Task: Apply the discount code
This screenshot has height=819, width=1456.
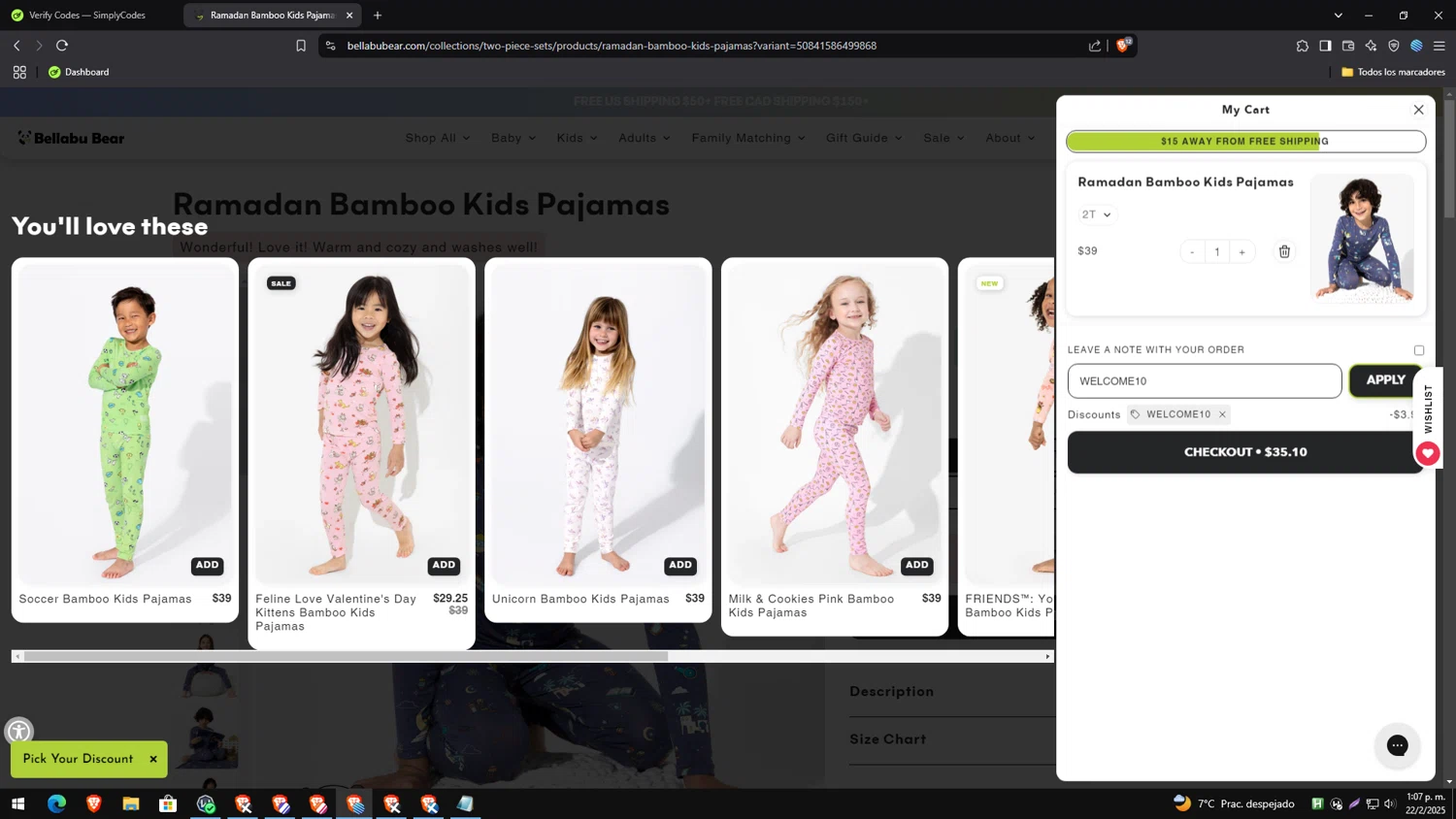Action: tap(1385, 380)
